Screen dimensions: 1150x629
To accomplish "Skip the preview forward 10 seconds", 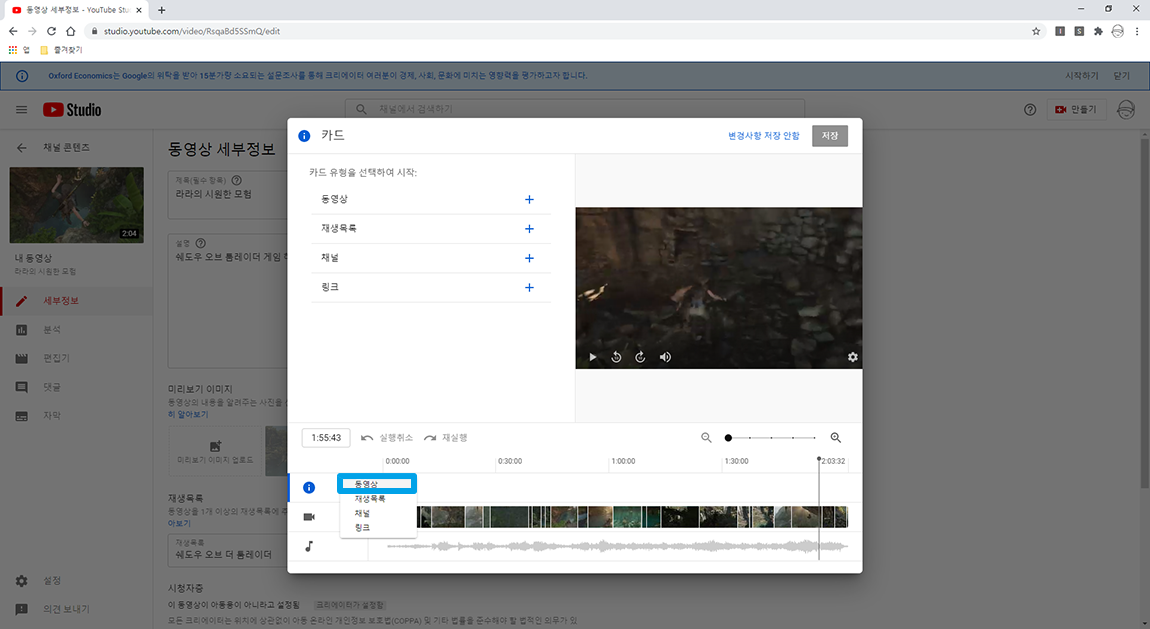I will pos(640,357).
